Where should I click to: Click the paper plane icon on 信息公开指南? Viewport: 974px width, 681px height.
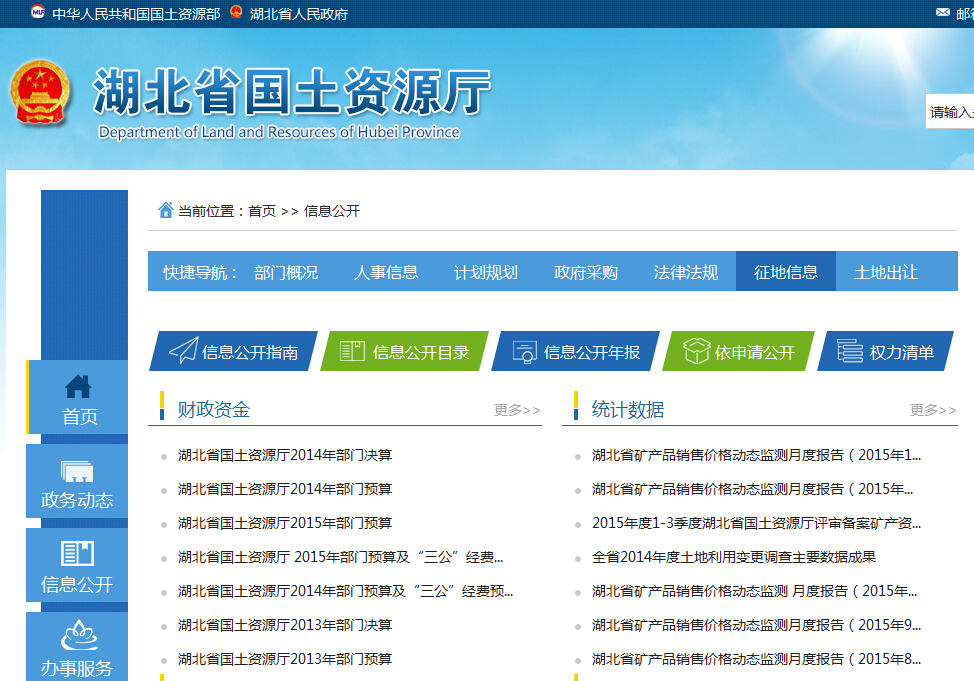point(183,351)
